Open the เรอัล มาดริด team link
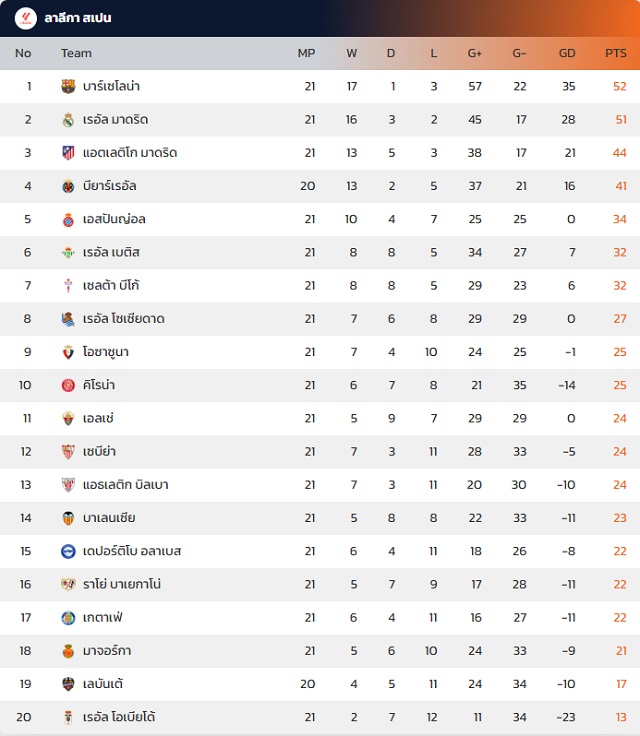 [115, 120]
